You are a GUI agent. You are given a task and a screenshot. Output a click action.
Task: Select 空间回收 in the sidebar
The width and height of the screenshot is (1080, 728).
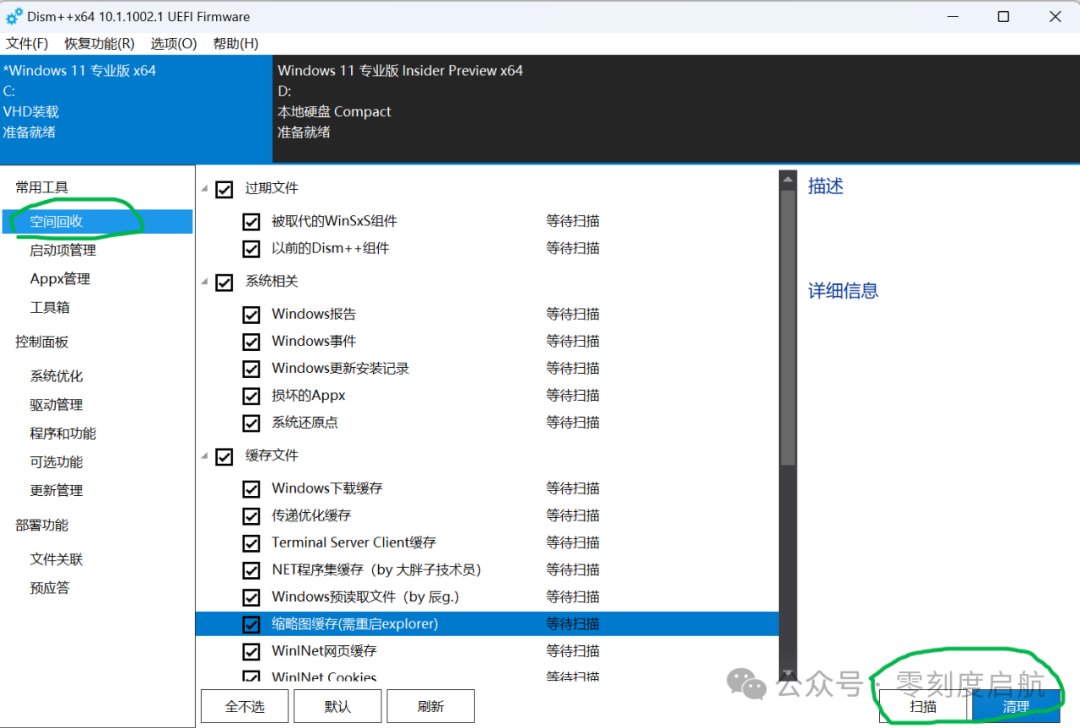point(97,222)
